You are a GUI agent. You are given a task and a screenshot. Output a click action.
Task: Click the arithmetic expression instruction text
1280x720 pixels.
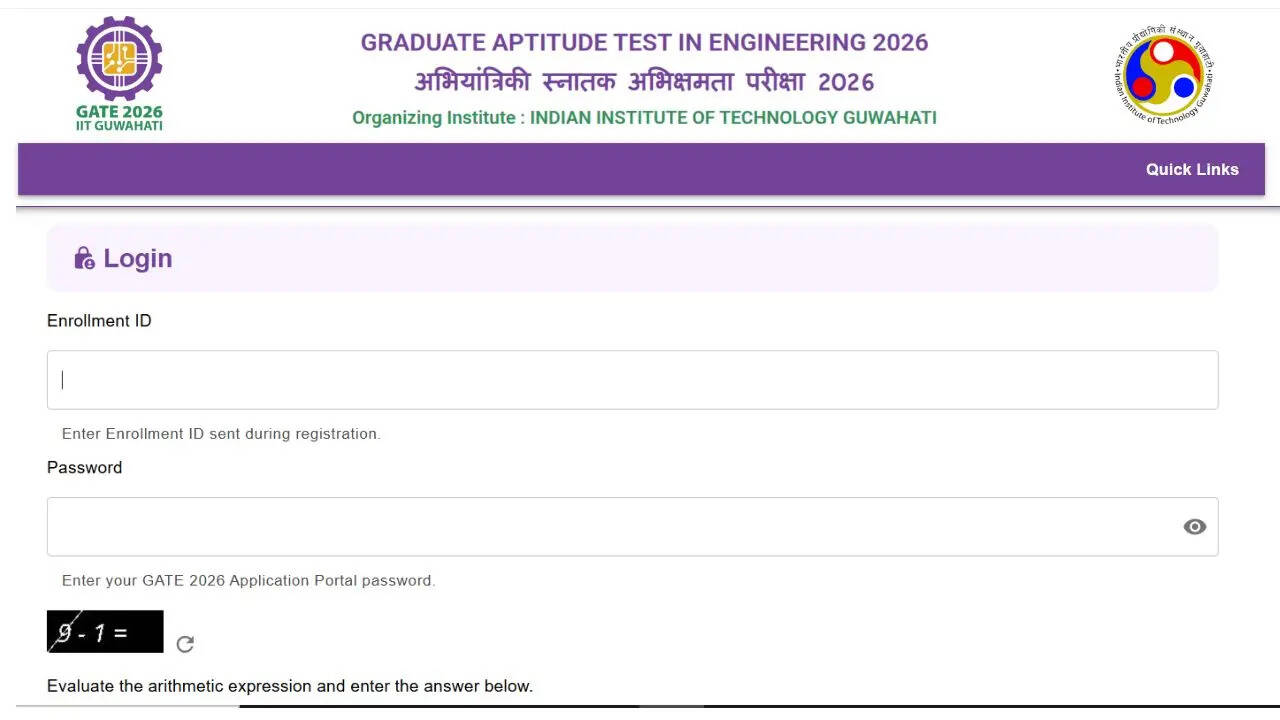click(x=290, y=686)
